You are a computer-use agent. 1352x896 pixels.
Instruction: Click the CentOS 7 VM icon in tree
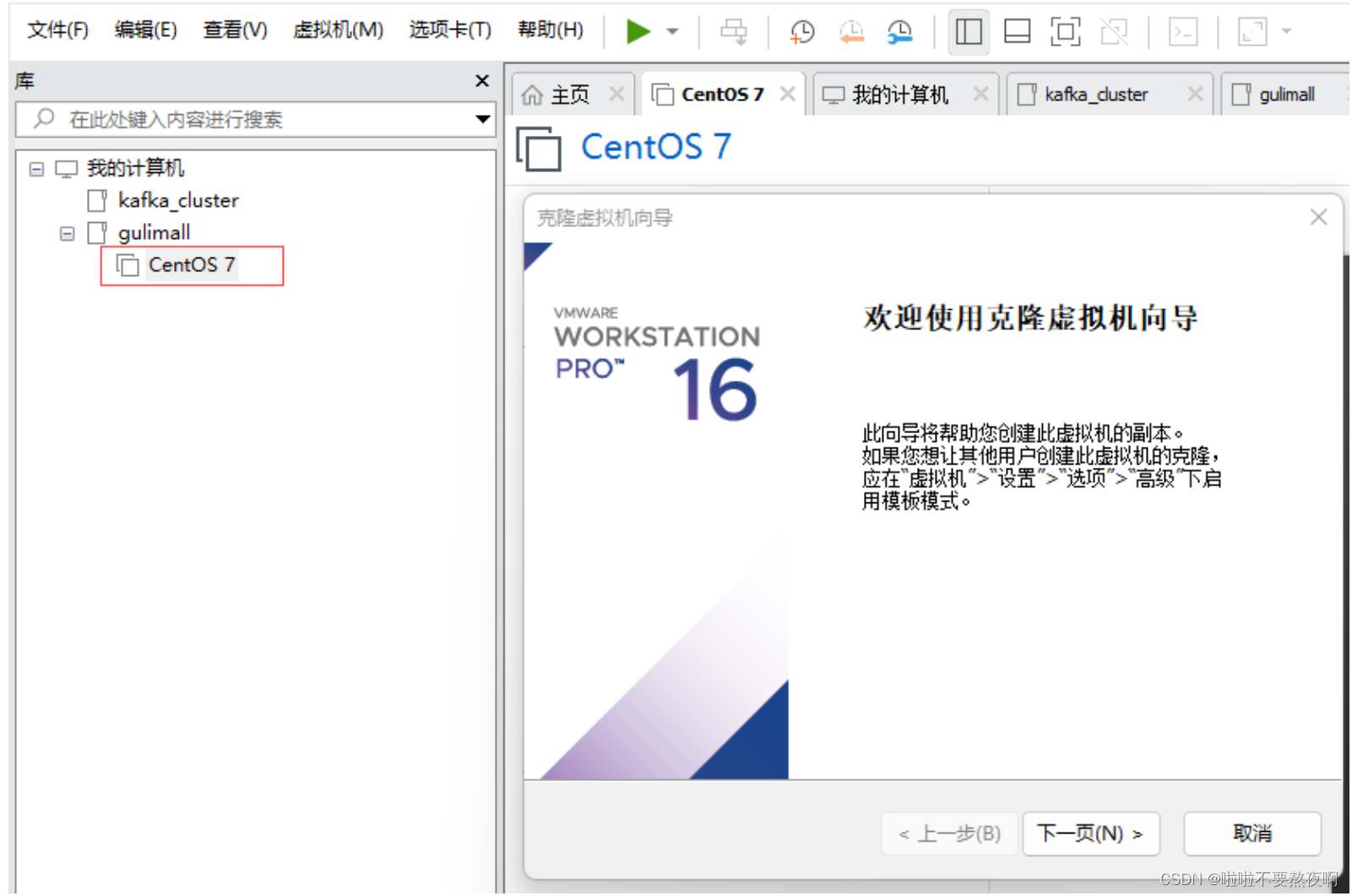pos(128,265)
